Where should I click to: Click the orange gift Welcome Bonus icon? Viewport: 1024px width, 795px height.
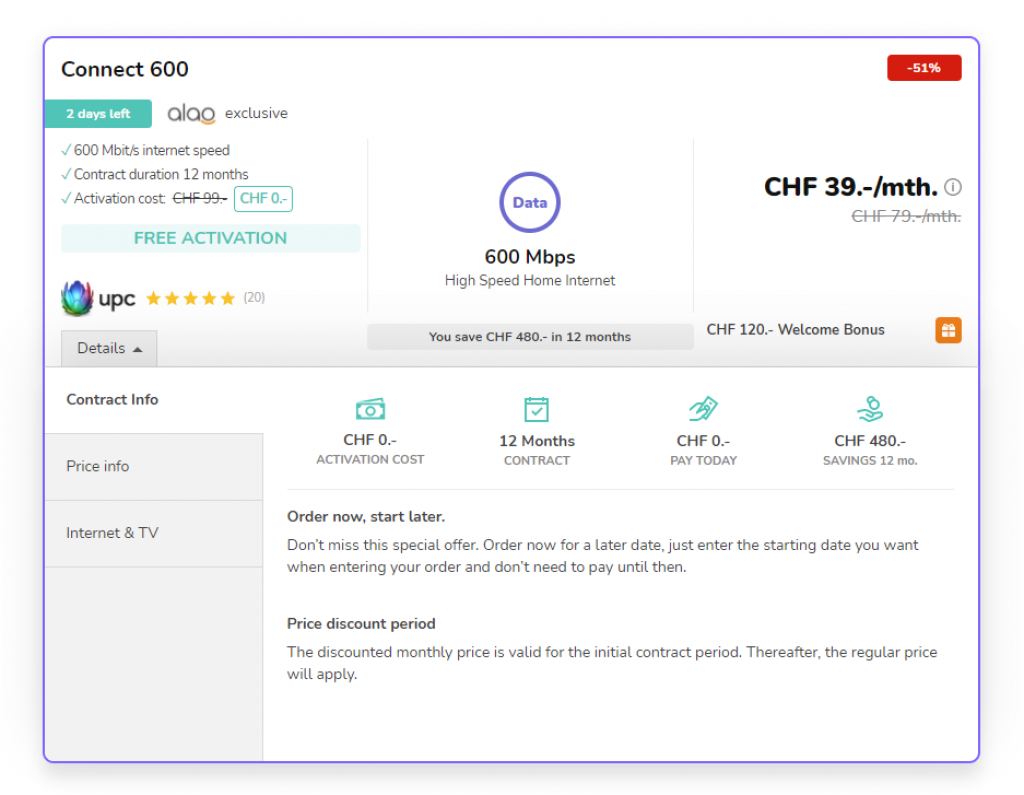(948, 330)
